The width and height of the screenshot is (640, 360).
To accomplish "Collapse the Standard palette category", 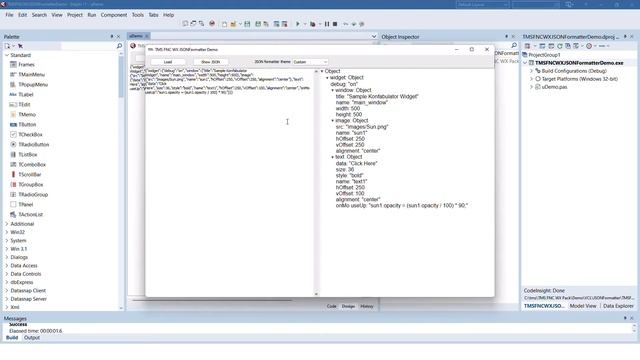I will [7, 55].
